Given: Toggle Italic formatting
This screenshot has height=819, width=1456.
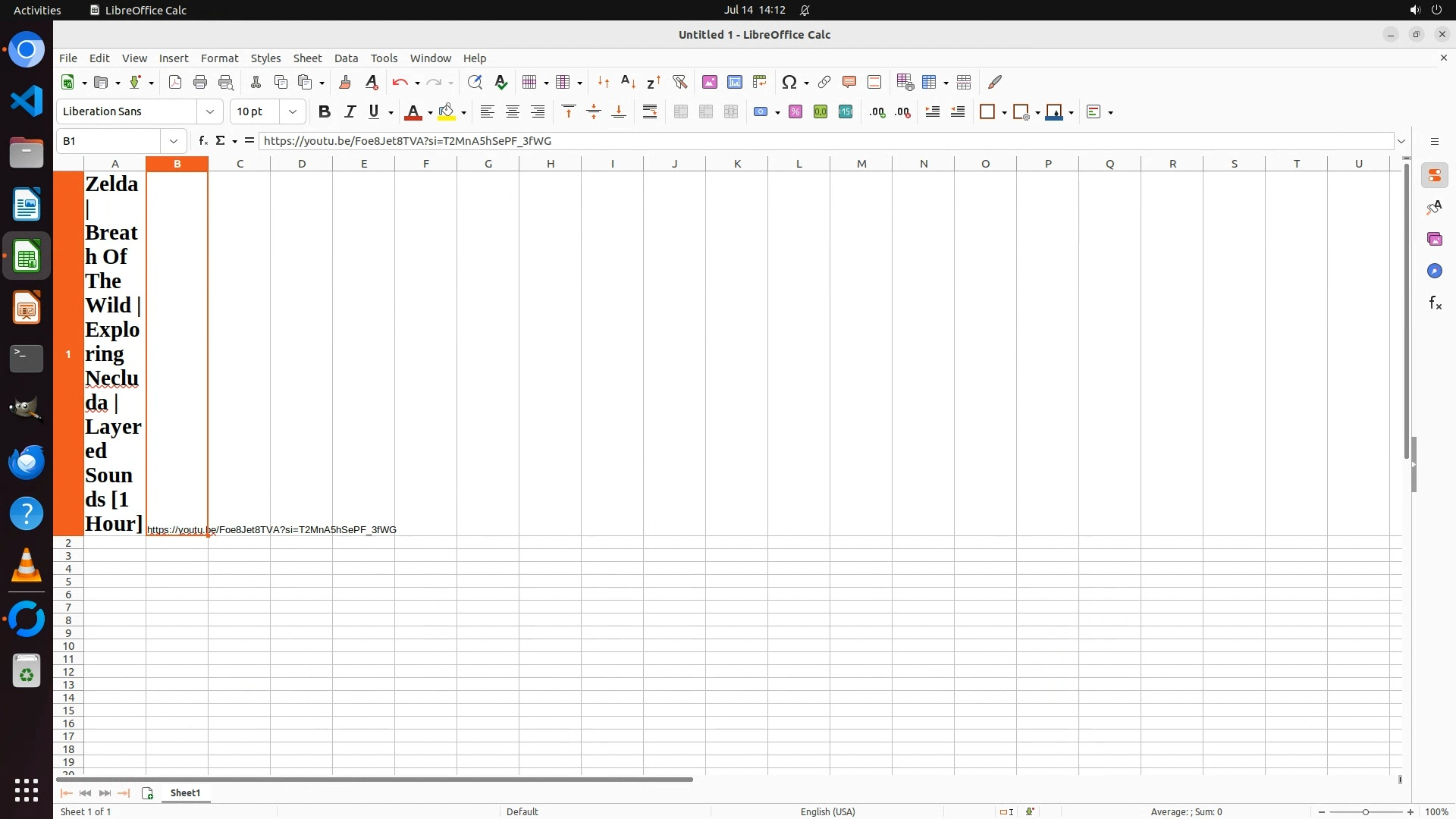Looking at the screenshot, I should 350,112.
